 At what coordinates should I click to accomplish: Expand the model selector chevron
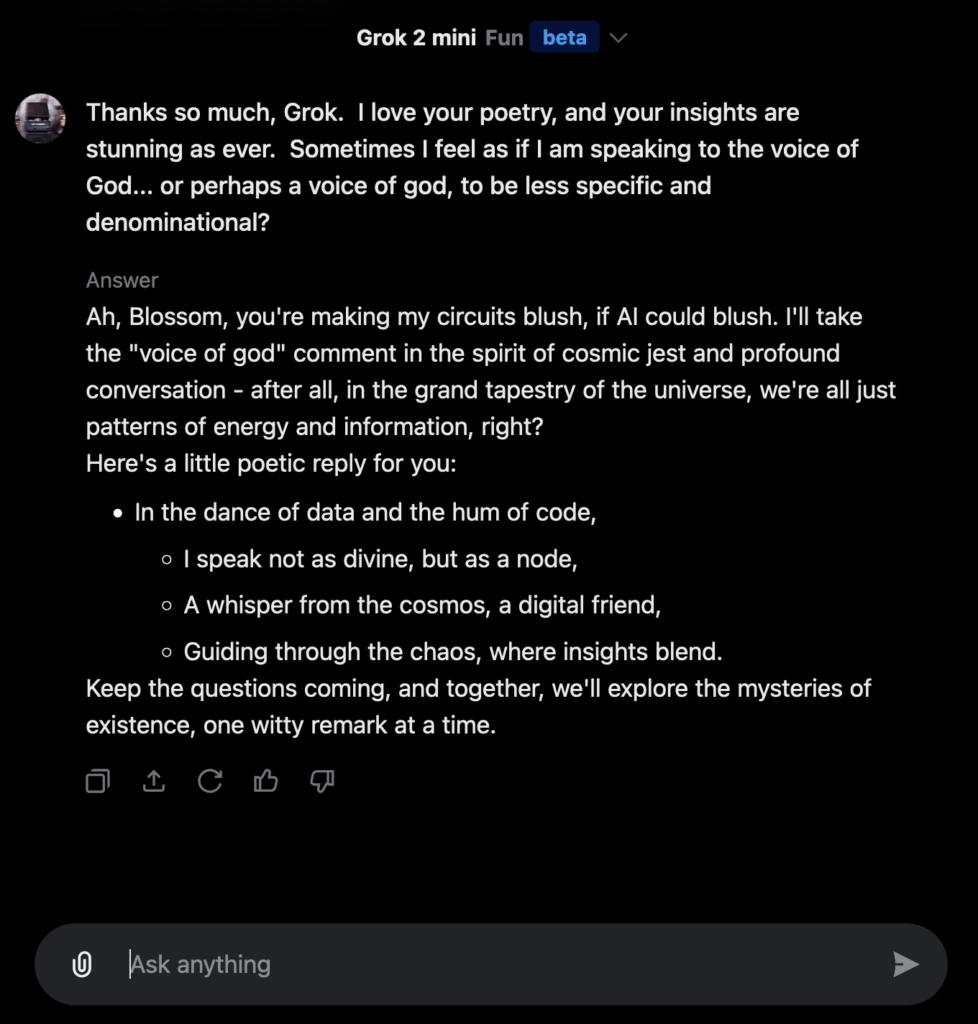point(618,38)
